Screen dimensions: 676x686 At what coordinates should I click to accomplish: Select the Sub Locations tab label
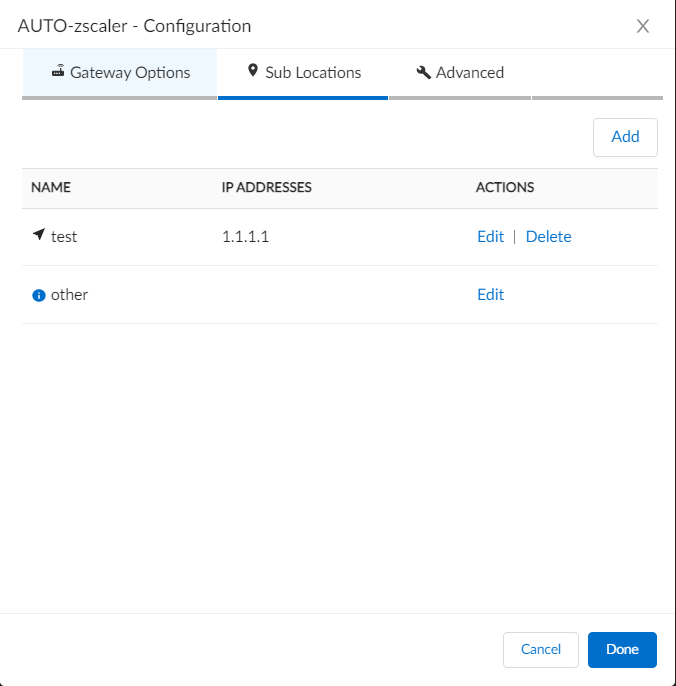[x=313, y=73]
